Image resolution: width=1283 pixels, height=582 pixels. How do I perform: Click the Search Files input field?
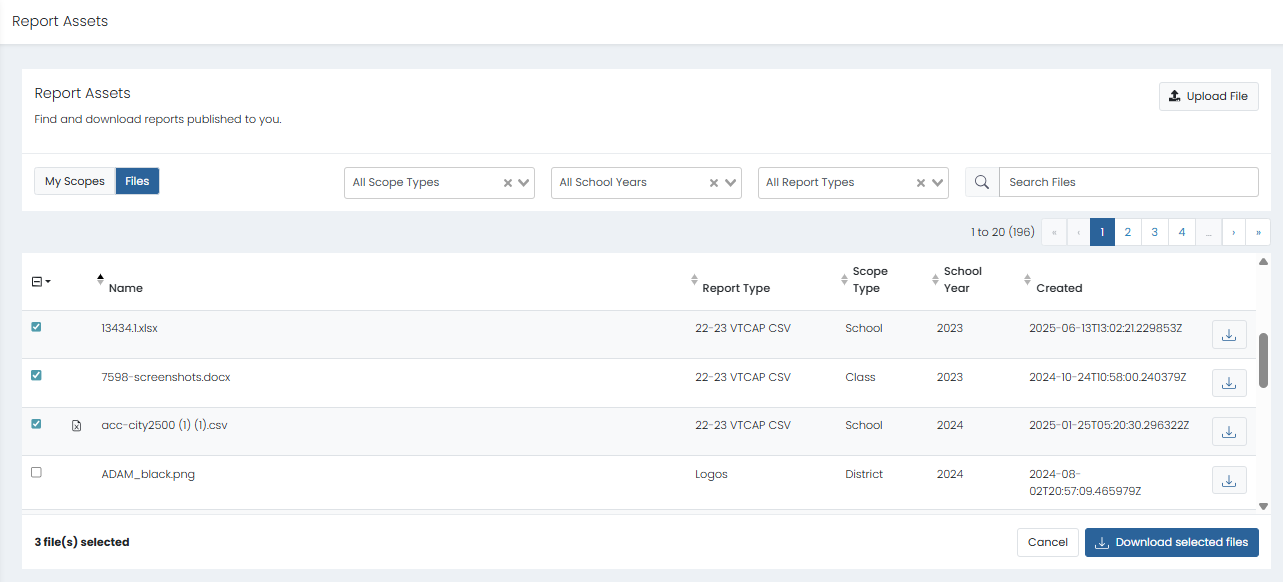tap(1128, 182)
